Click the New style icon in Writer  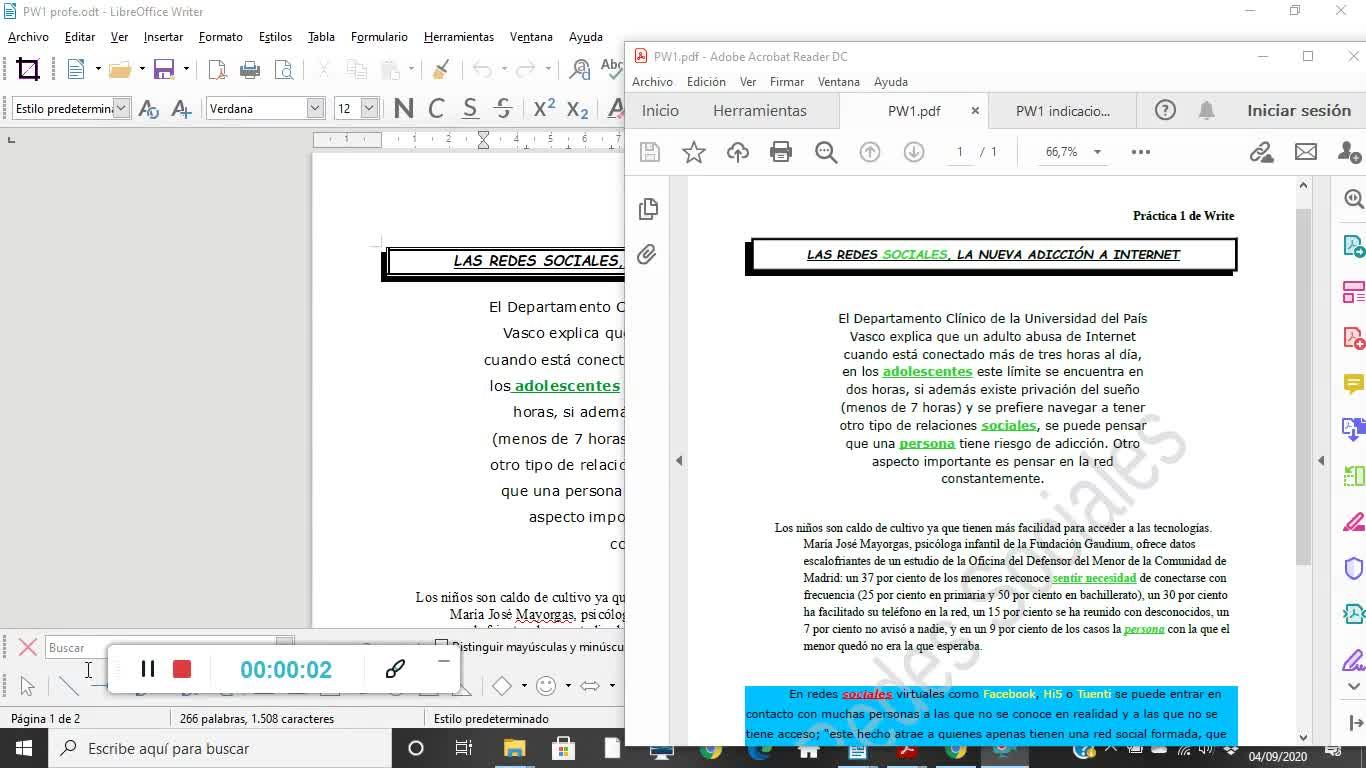coord(181,108)
